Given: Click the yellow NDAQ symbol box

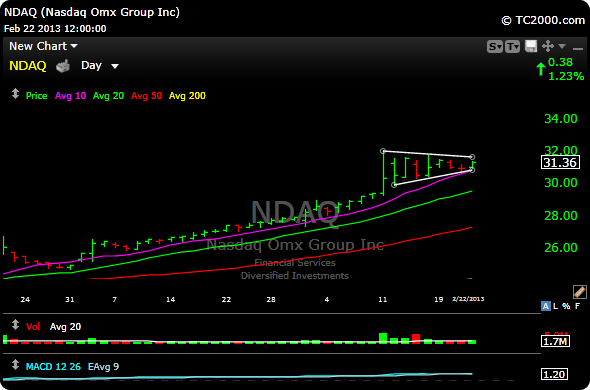Looking at the screenshot, I should (28, 66).
